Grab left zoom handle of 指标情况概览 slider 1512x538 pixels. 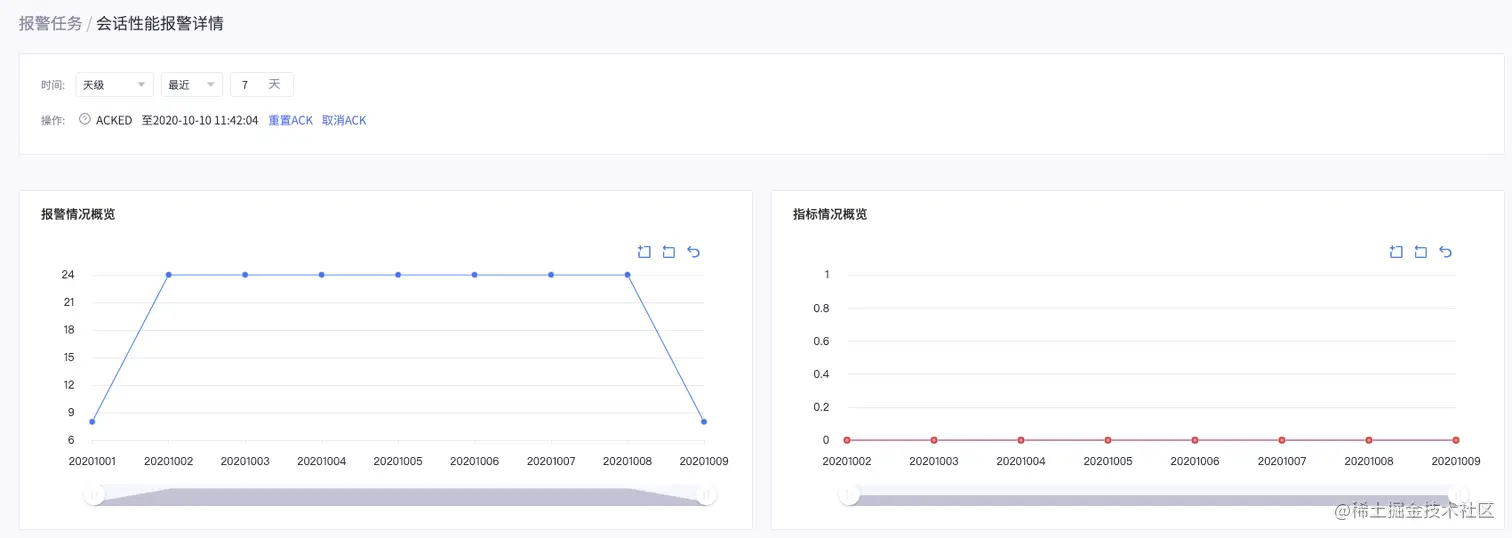pos(849,495)
